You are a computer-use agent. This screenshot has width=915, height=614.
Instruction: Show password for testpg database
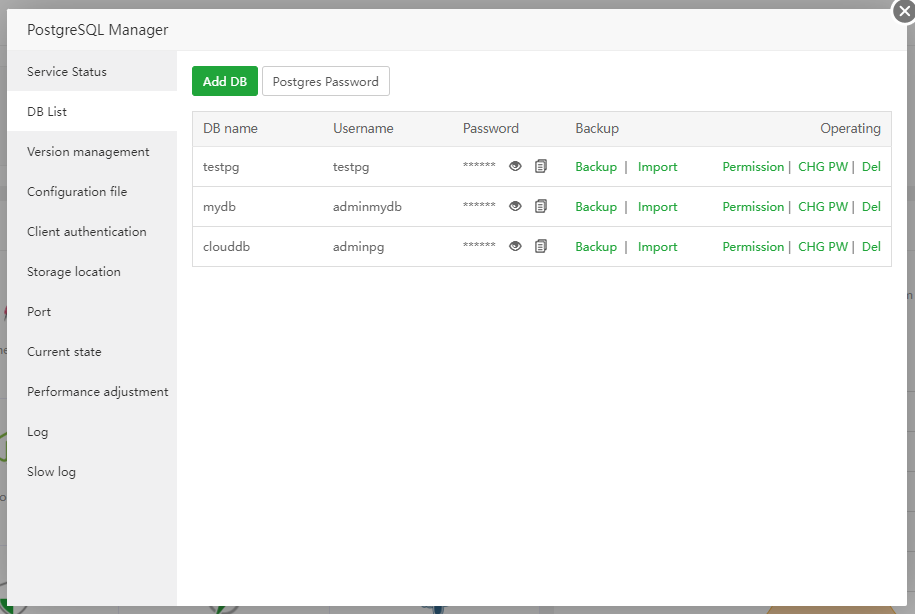coord(515,166)
